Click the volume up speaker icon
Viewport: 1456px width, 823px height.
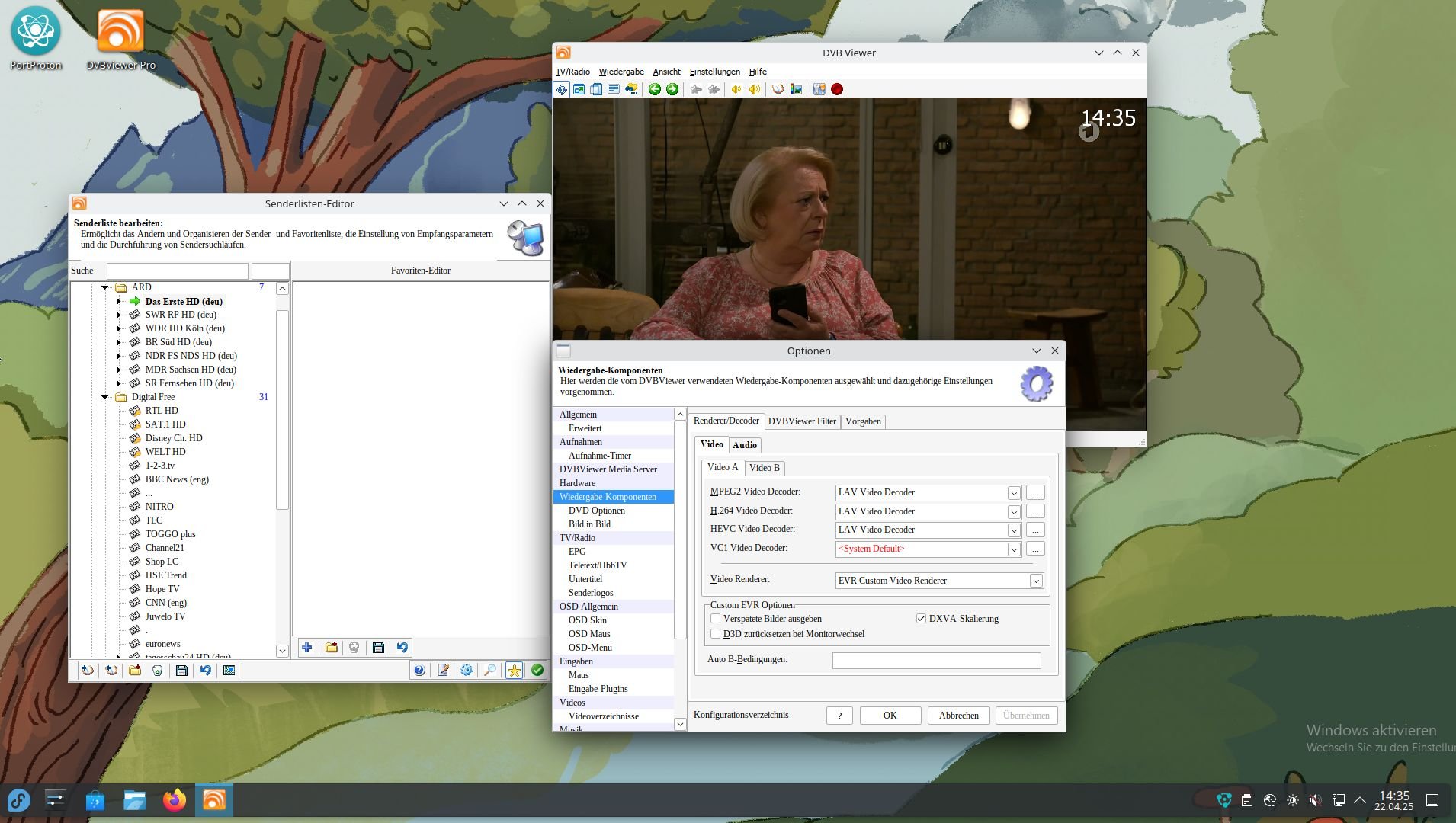point(754,89)
